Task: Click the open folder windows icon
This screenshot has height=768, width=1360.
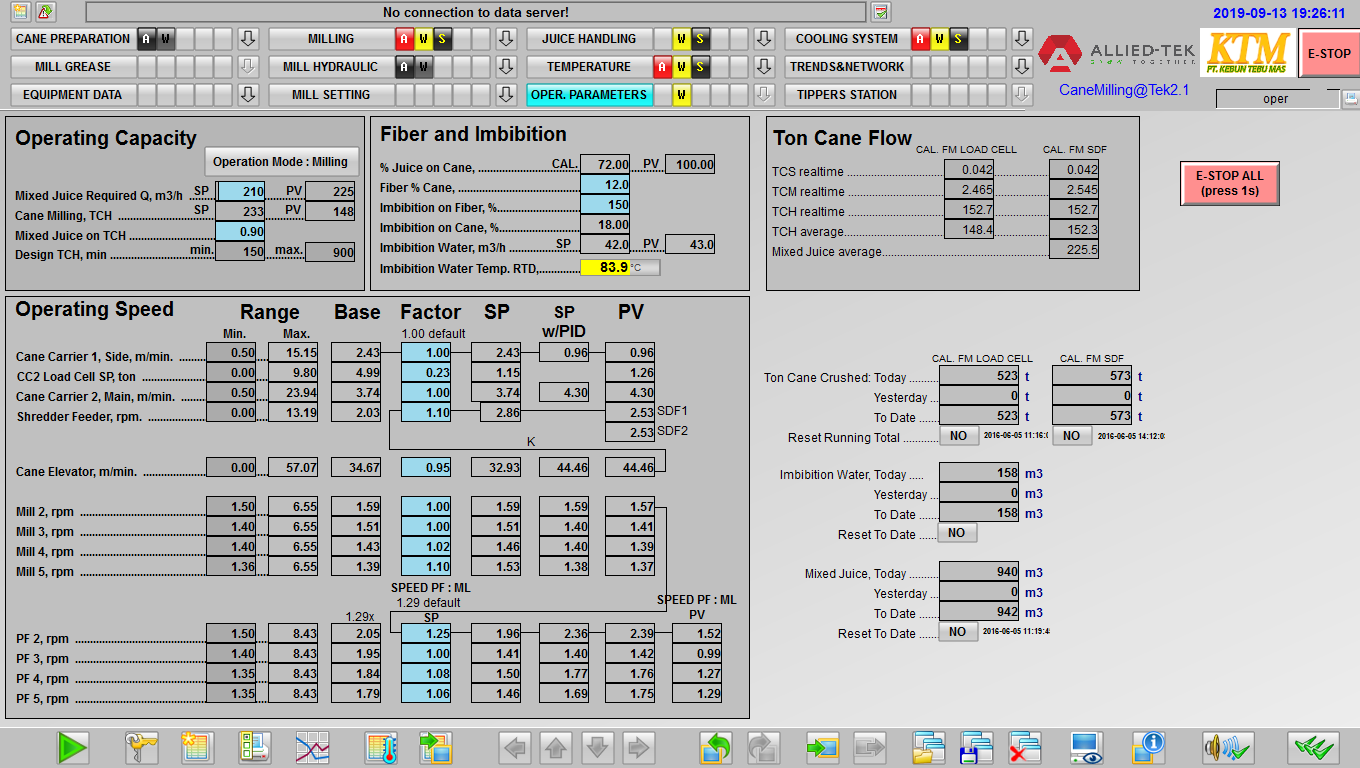Action: click(929, 747)
